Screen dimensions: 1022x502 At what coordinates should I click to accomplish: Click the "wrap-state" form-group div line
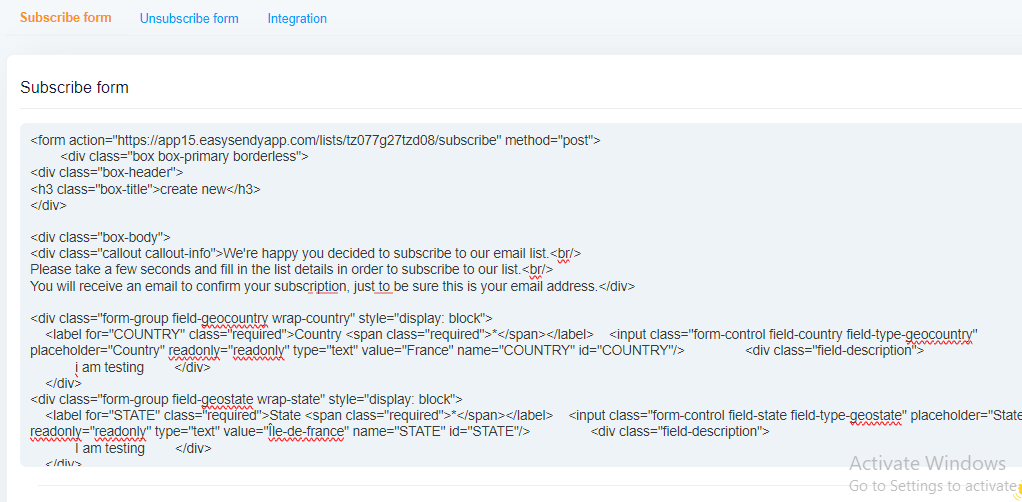click(245, 399)
